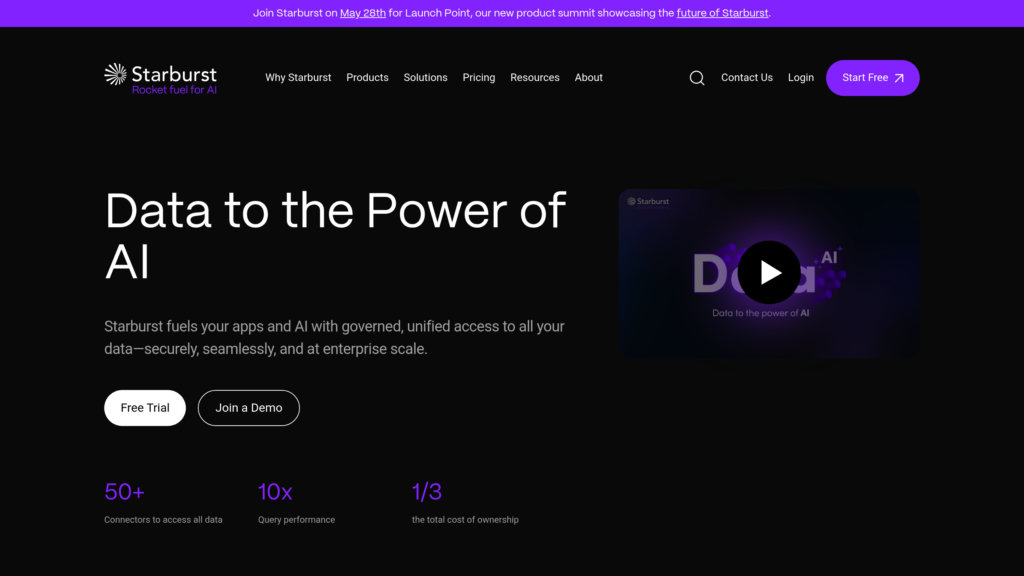Image resolution: width=1024 pixels, height=576 pixels.
Task: Click the Starburst logo in the header
Action: tap(160, 78)
